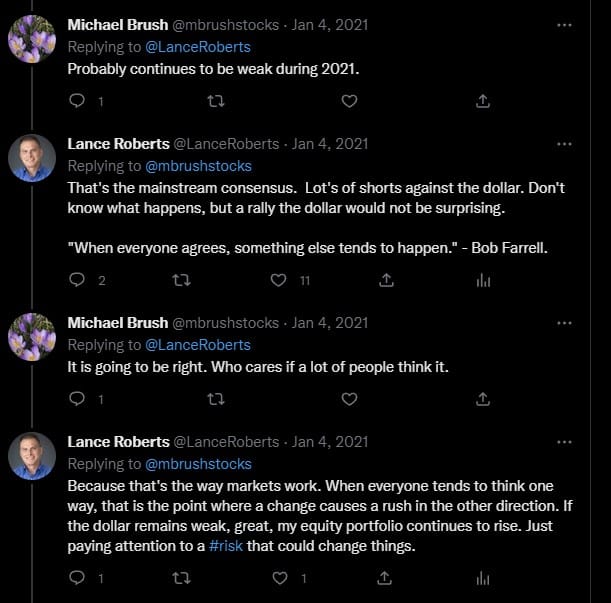This screenshot has height=603, width=611.
Task: Share Michael Brush's first tweet
Action: [x=483, y=101]
